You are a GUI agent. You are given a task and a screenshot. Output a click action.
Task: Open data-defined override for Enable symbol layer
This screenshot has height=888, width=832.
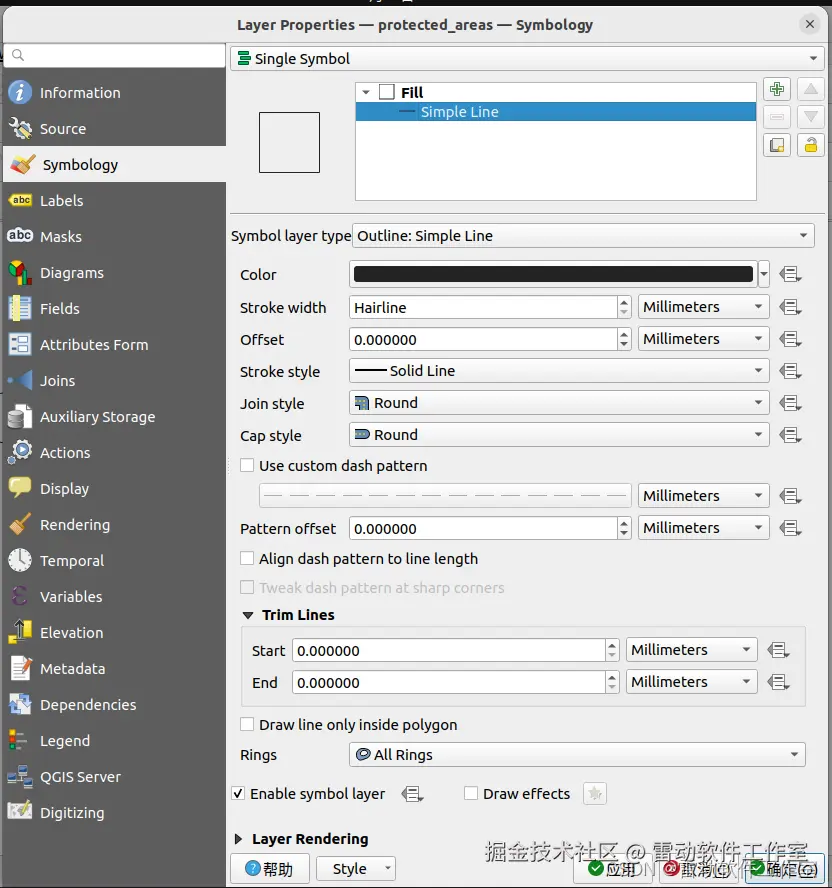(412, 794)
